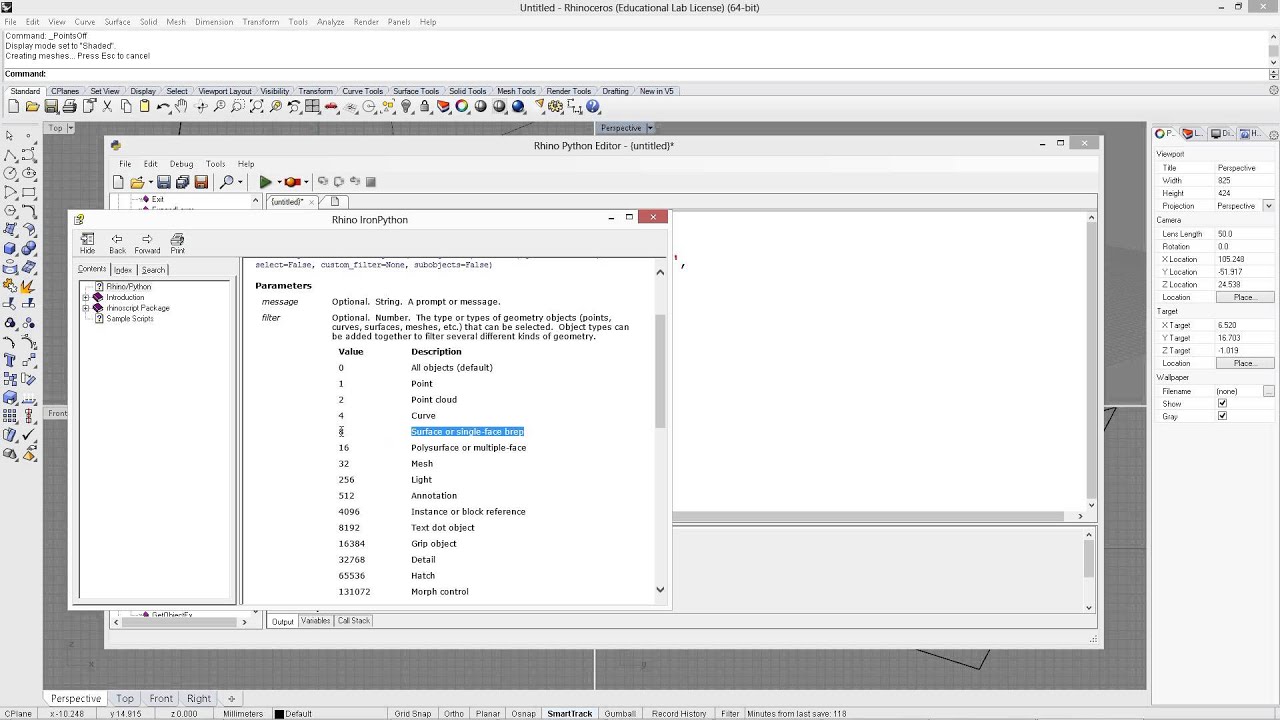Select the Text T tool in sidebar
The width and height of the screenshot is (1280, 720).
pos(10,360)
